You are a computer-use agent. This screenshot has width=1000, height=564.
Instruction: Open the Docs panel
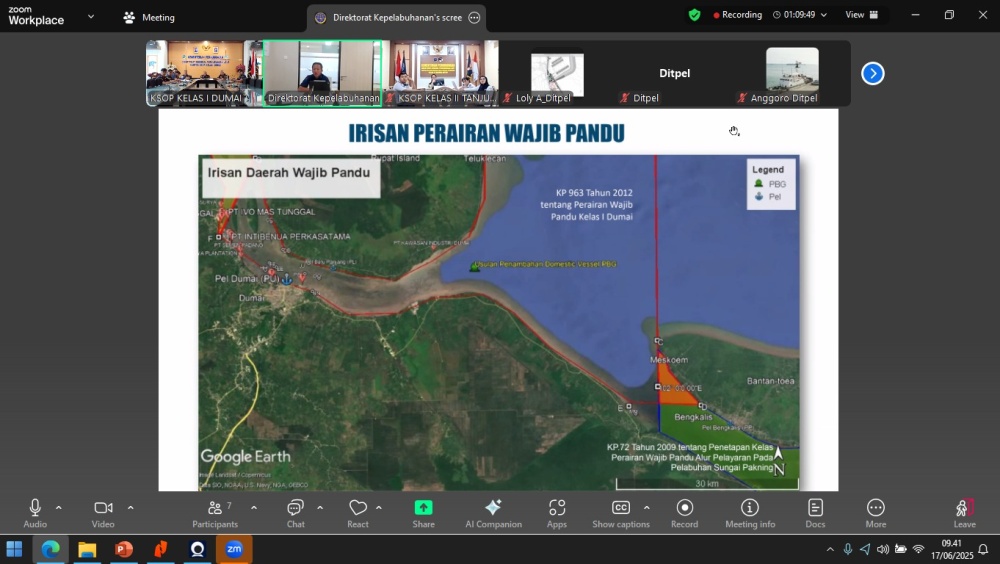815,513
